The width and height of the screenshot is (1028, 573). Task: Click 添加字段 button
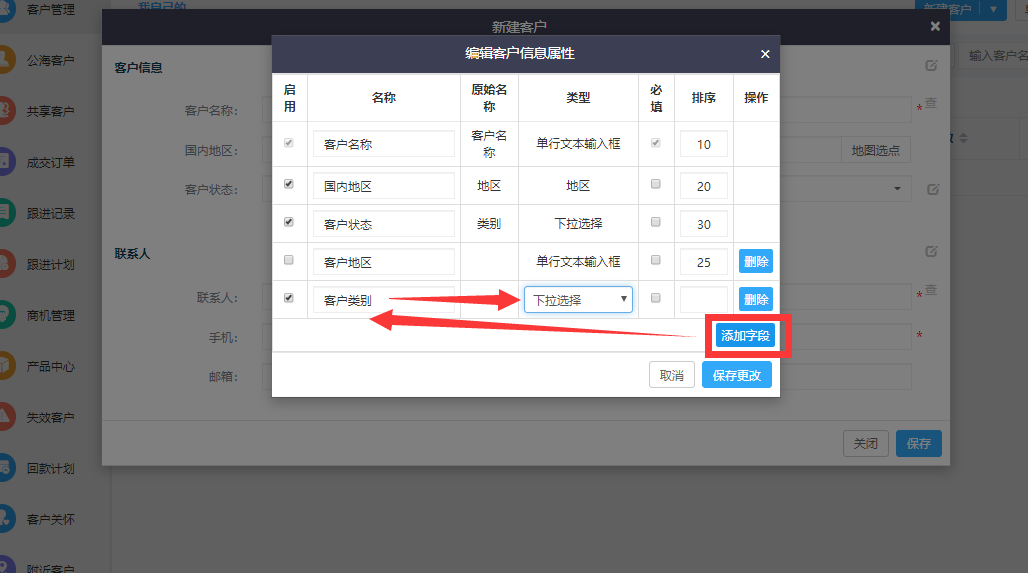tap(745, 336)
